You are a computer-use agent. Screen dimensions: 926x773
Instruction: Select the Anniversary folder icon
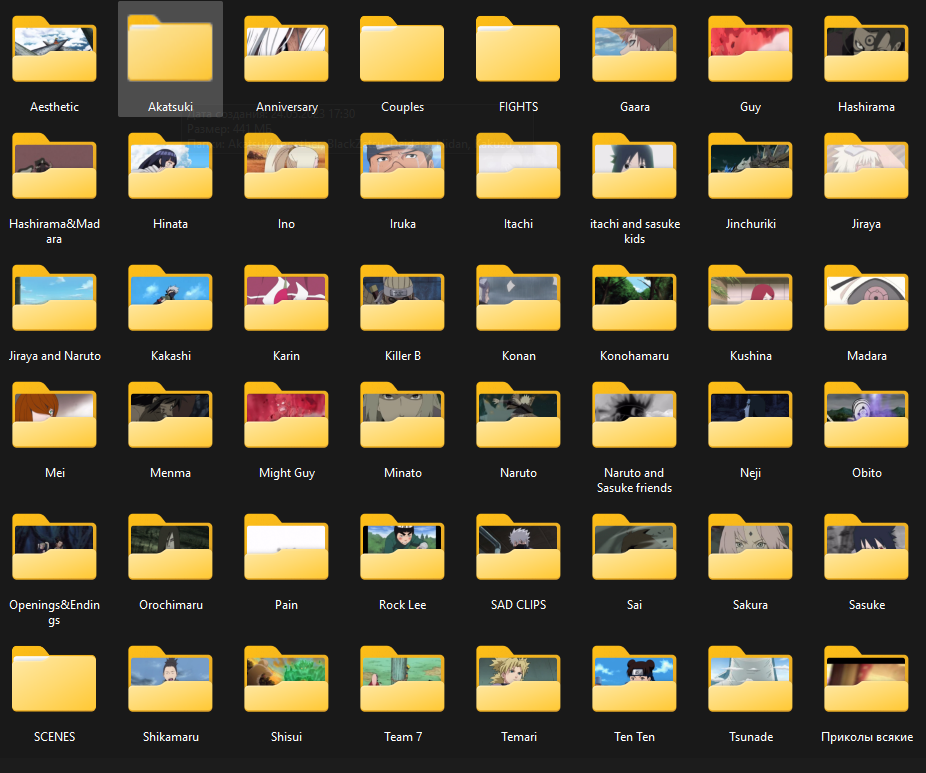286,49
